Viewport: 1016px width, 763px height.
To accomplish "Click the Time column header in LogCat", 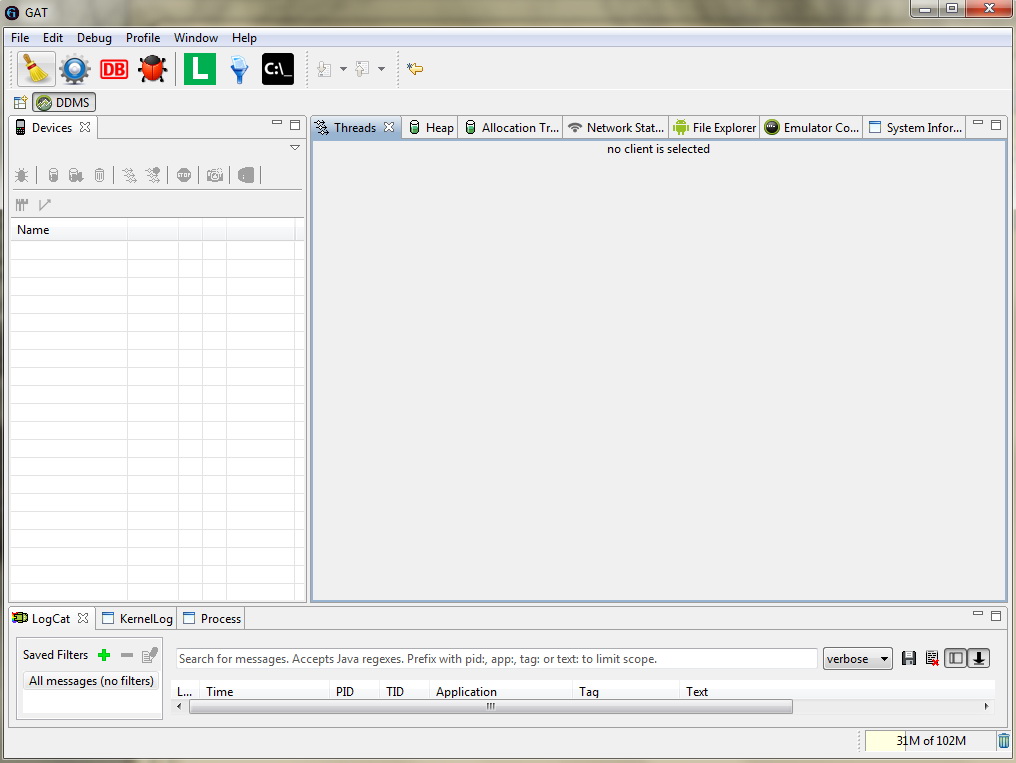I will 264,692.
